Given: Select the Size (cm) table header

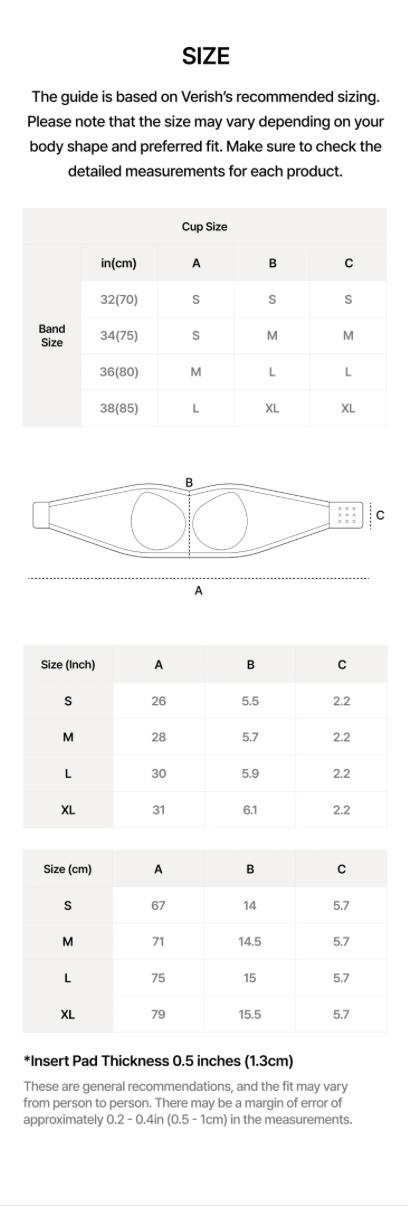Looking at the screenshot, I should pos(68,869).
